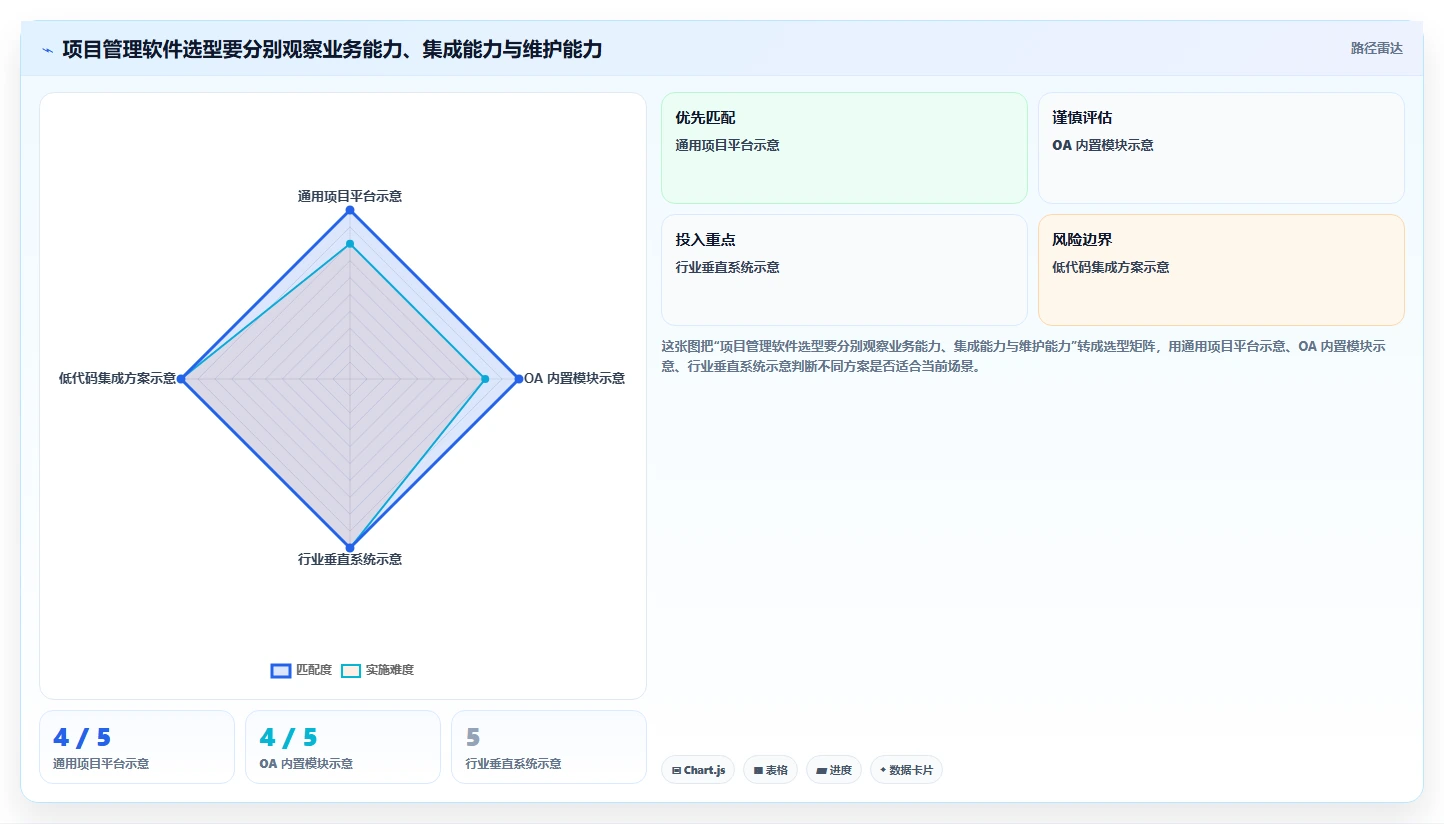Click the blue data point at 行业垂直系统示意
The width and height of the screenshot is (1444, 824).
tap(350, 547)
